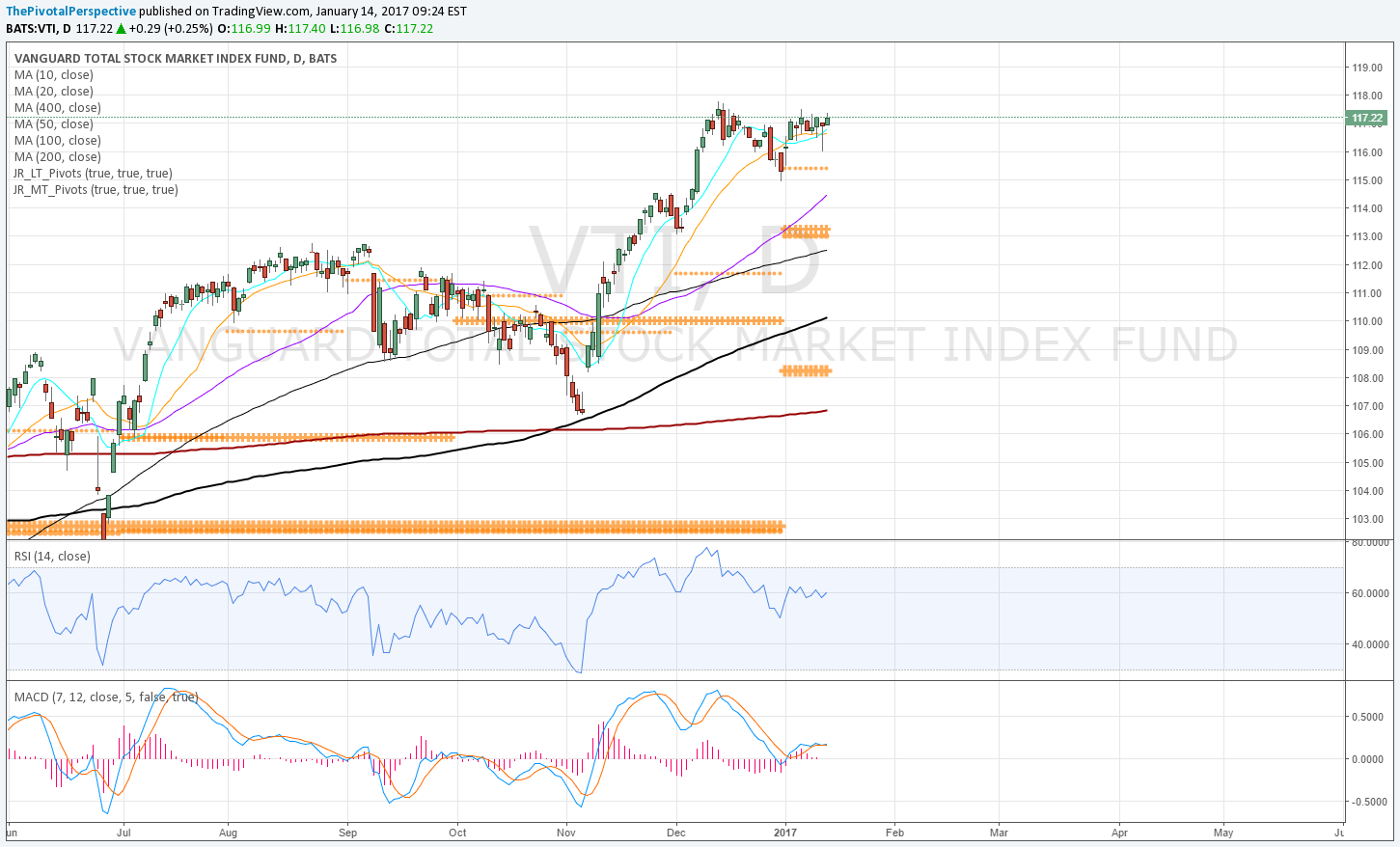Click the 2017 year marker on time axis
The height and width of the screenshot is (847, 1400).
[785, 833]
